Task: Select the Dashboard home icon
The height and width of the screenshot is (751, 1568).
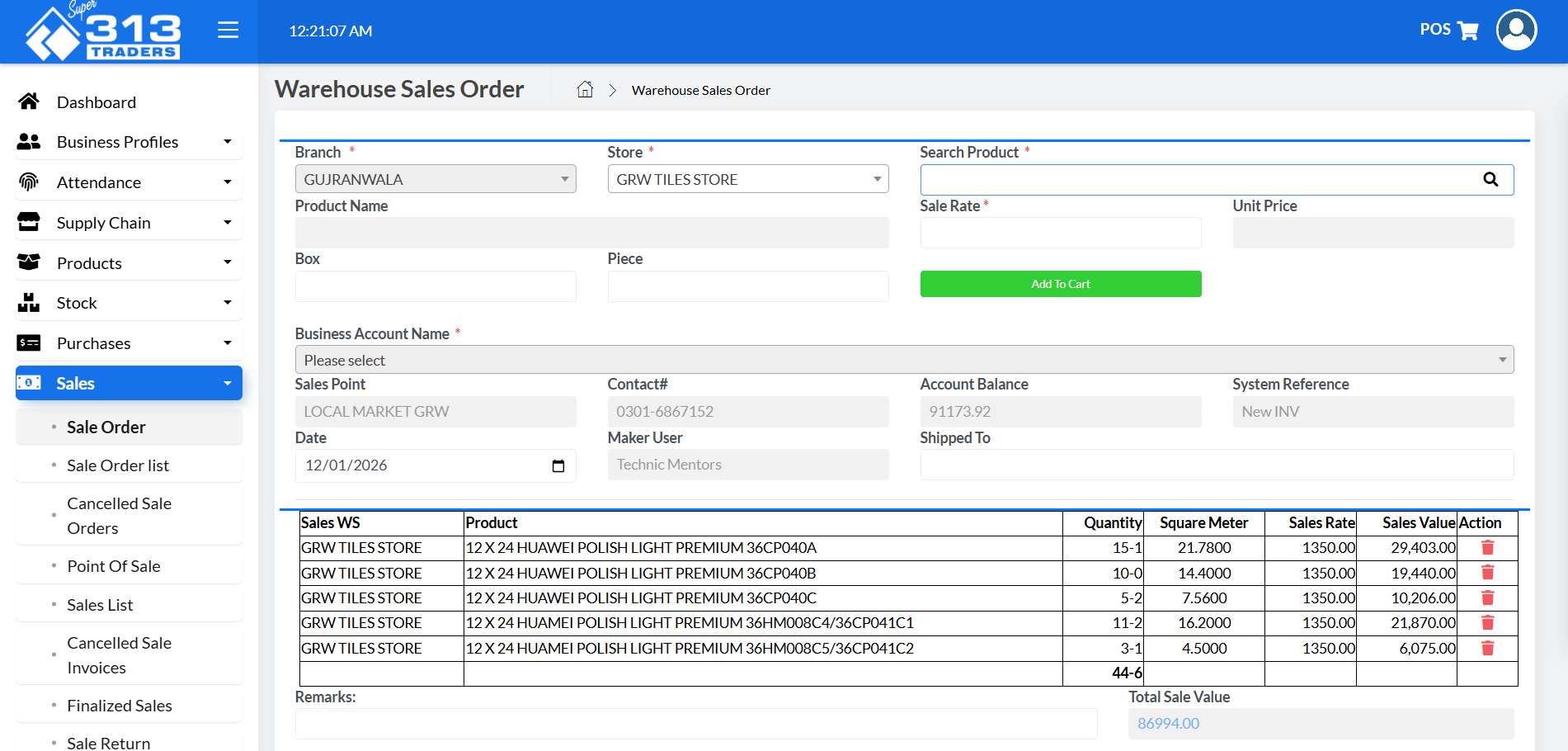Action: pos(28,101)
